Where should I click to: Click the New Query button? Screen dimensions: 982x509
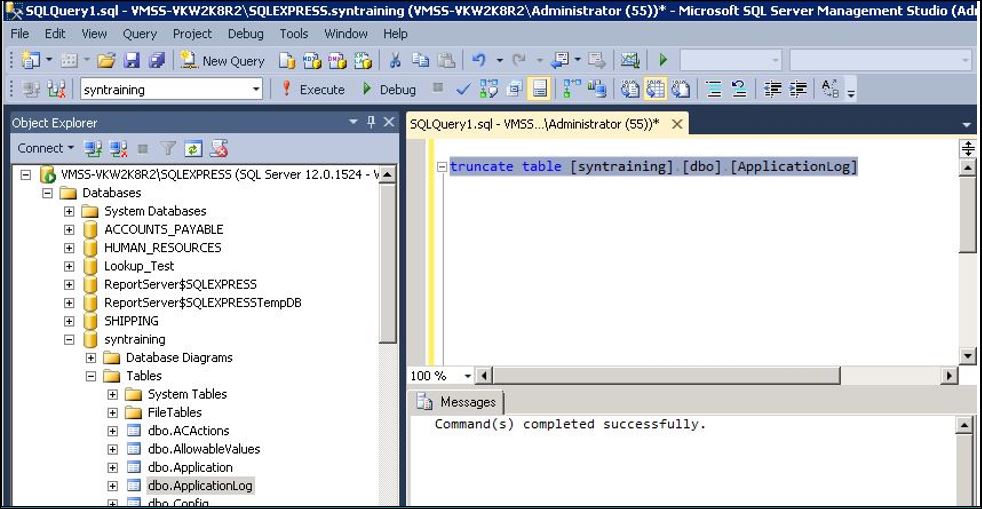tap(223, 61)
